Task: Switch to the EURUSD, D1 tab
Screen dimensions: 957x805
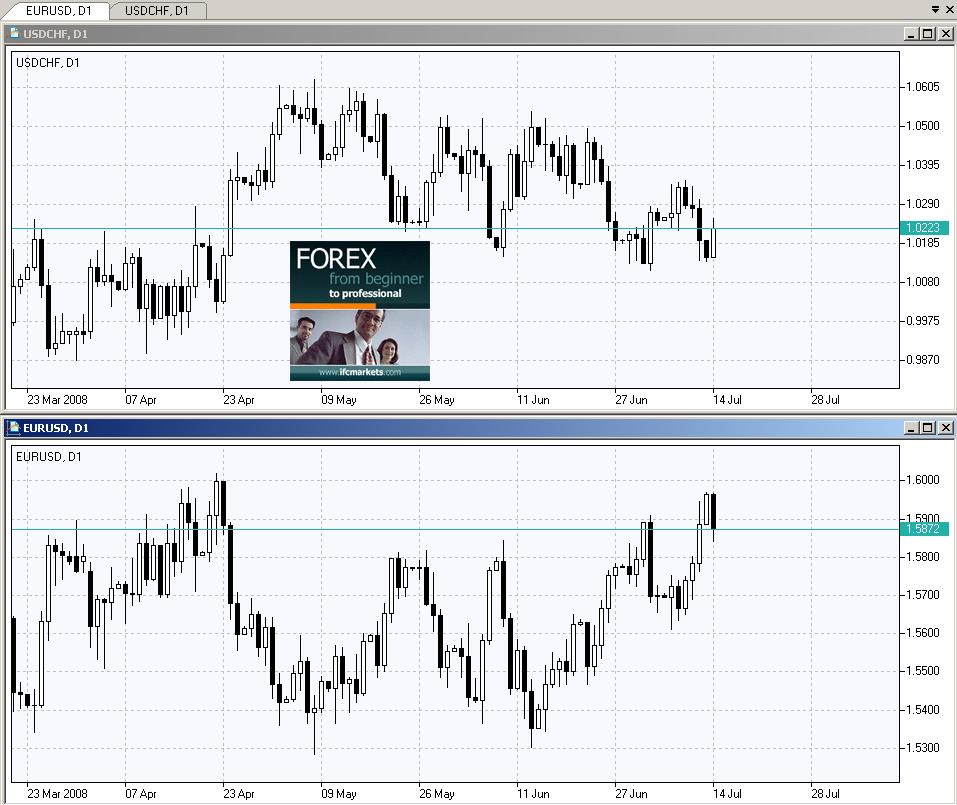Action: 59,10
